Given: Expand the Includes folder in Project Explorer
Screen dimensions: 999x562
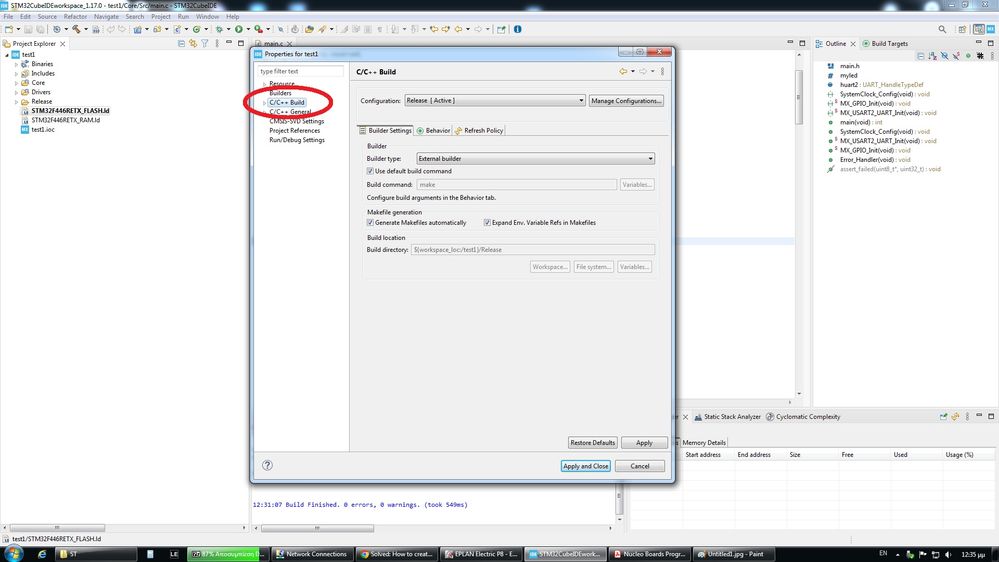Looking at the screenshot, I should coord(17,74).
